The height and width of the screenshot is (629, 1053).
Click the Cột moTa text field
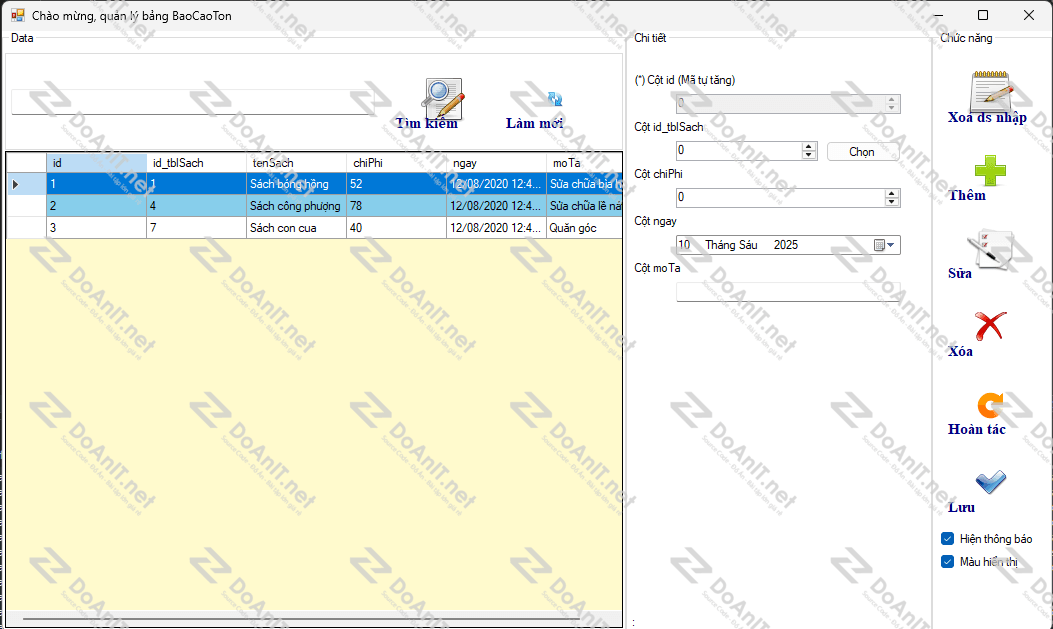click(788, 292)
